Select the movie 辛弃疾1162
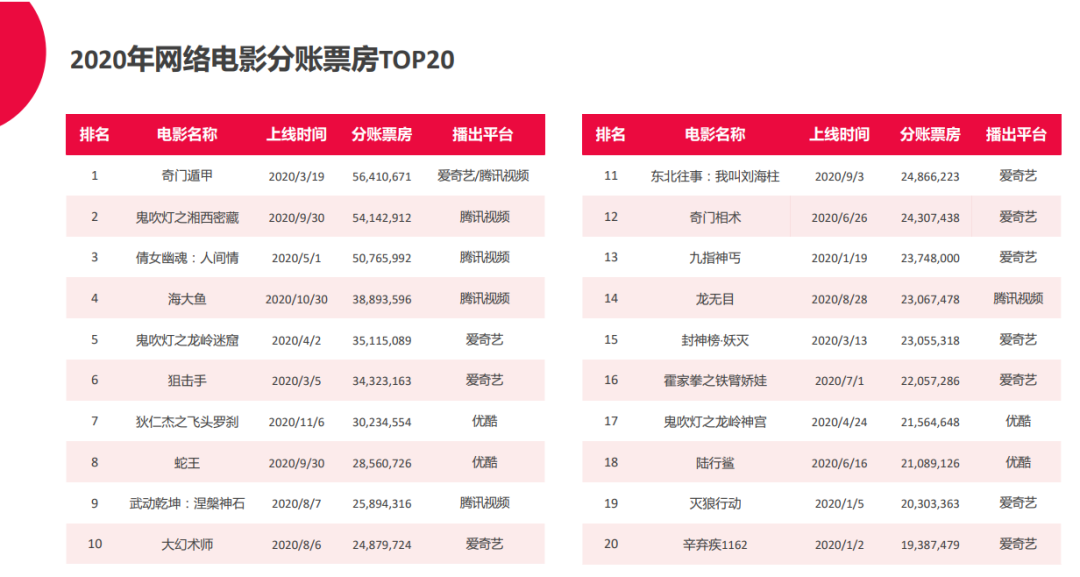1080x577 pixels. [x=715, y=545]
